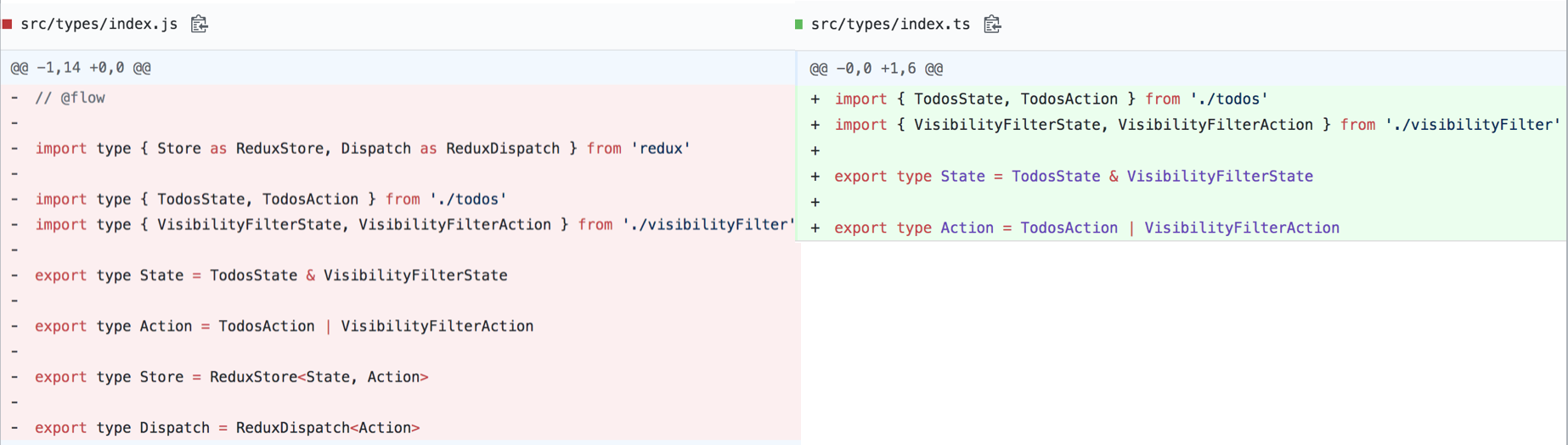Click the removed 'export type Dispatch' line

pyautogui.click(x=227, y=428)
